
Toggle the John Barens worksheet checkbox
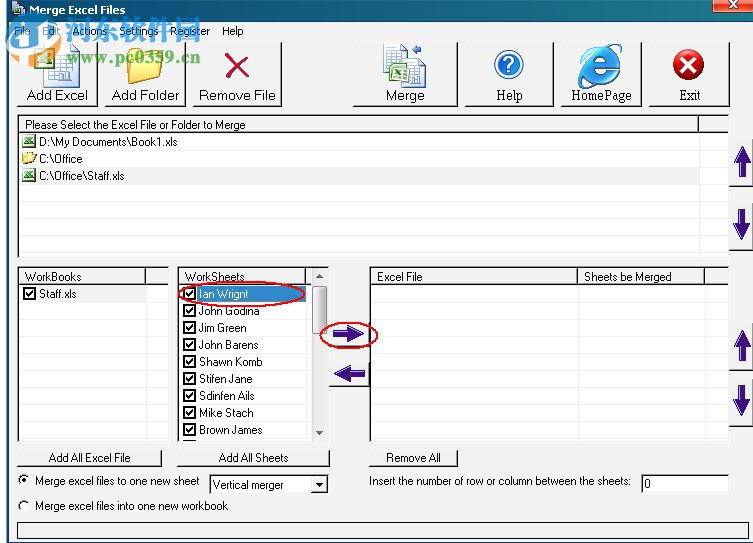click(190, 345)
